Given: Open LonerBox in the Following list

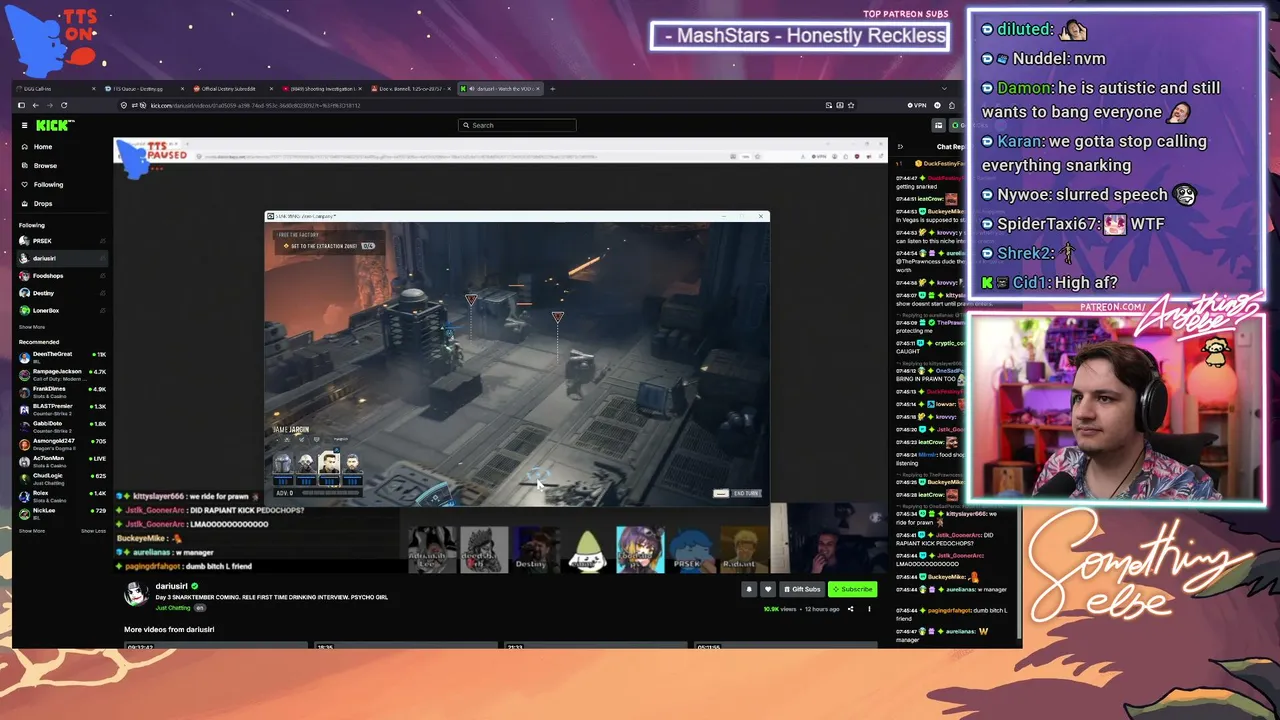Looking at the screenshot, I should (62, 310).
